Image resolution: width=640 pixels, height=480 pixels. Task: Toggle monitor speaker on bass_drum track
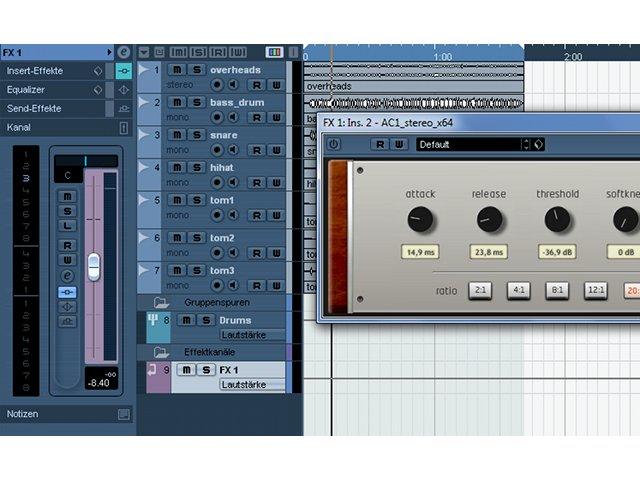233,118
